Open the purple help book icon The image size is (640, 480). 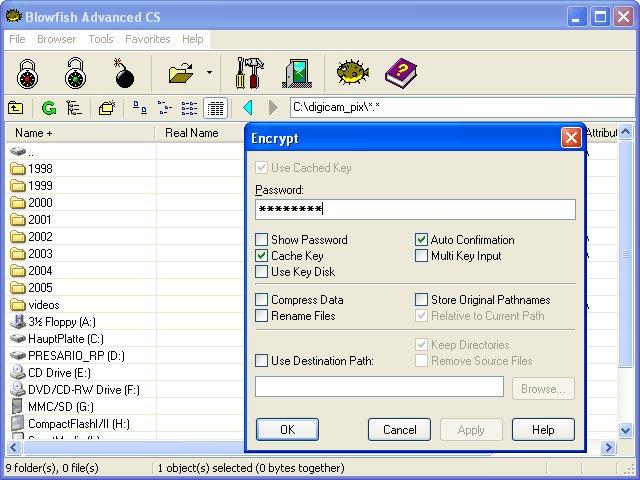[x=401, y=73]
